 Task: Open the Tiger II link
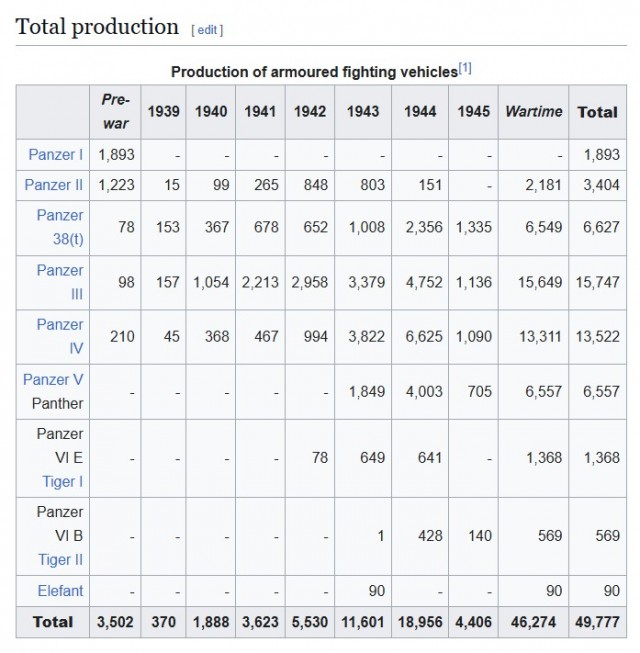point(60,559)
